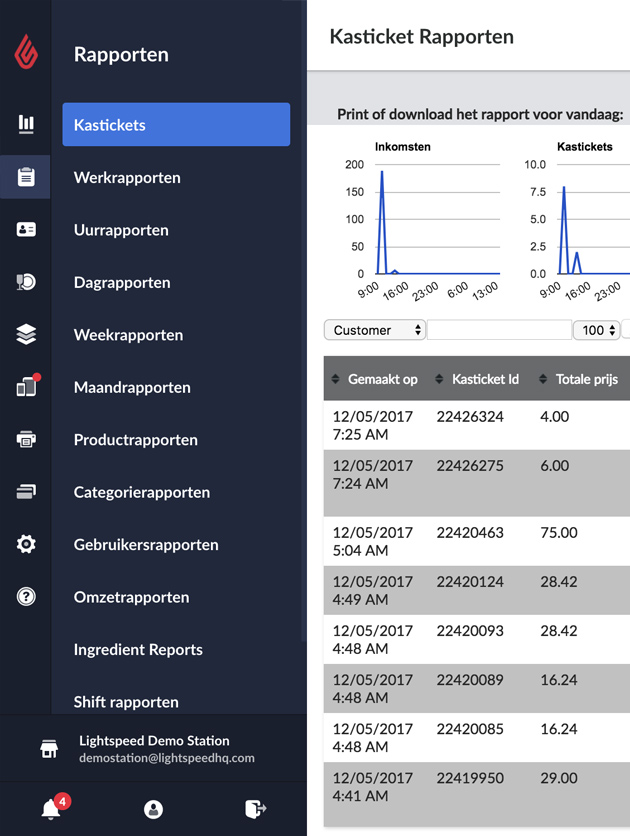630x836 pixels.
Task: Select Gebruikersrapporten
Action: point(146,545)
